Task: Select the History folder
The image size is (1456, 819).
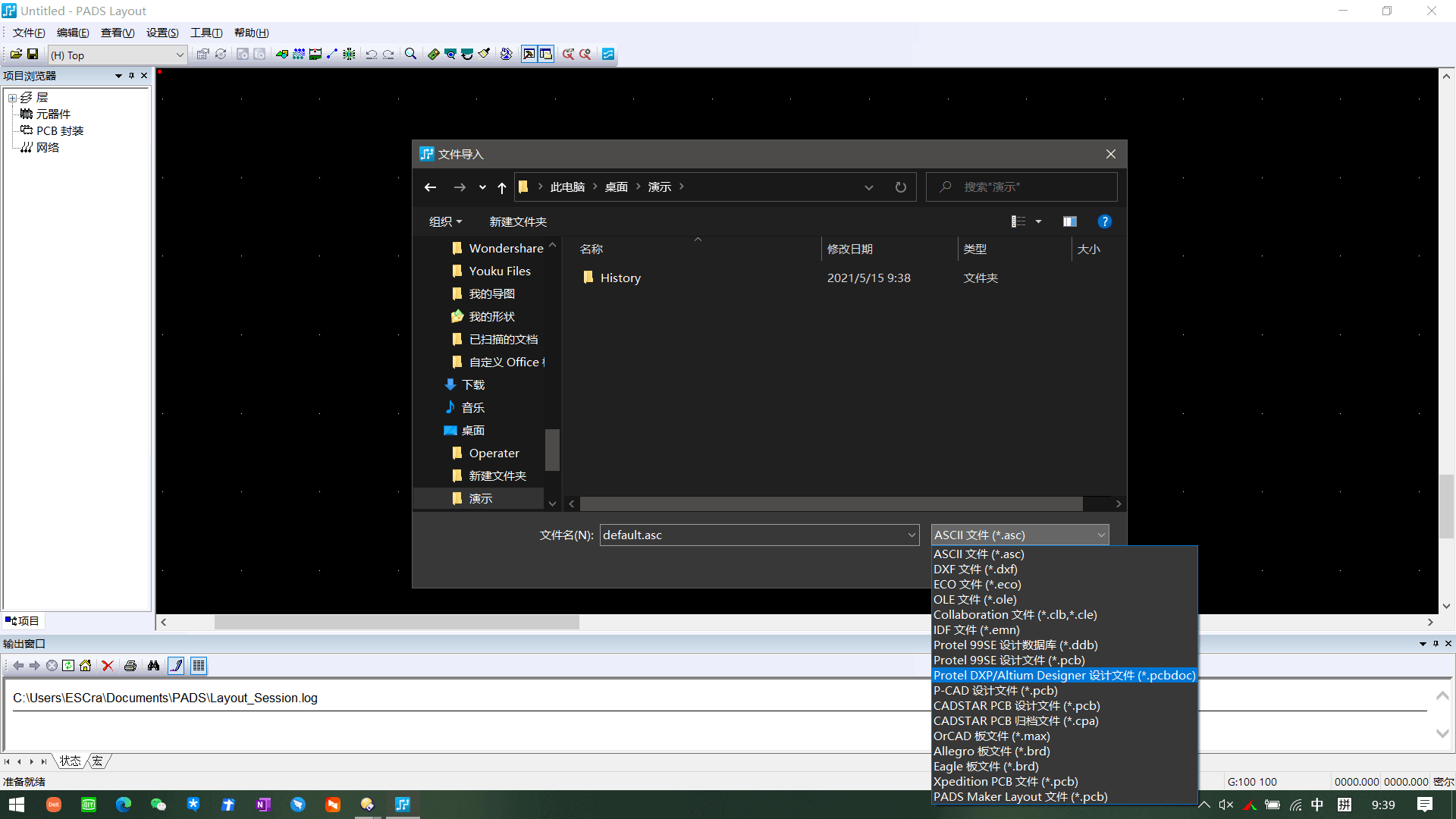Action: pos(620,278)
